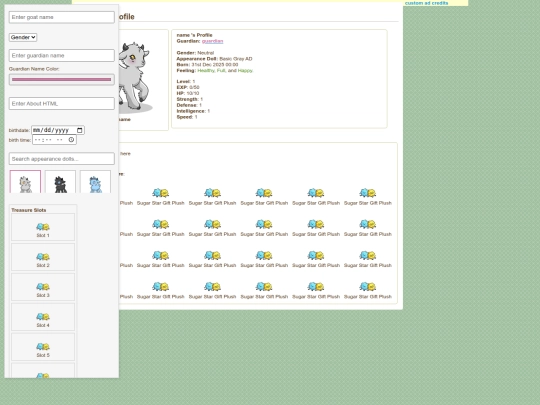Click the 'Defense: 1' stat
540x405 pixels.
[x=189, y=105]
